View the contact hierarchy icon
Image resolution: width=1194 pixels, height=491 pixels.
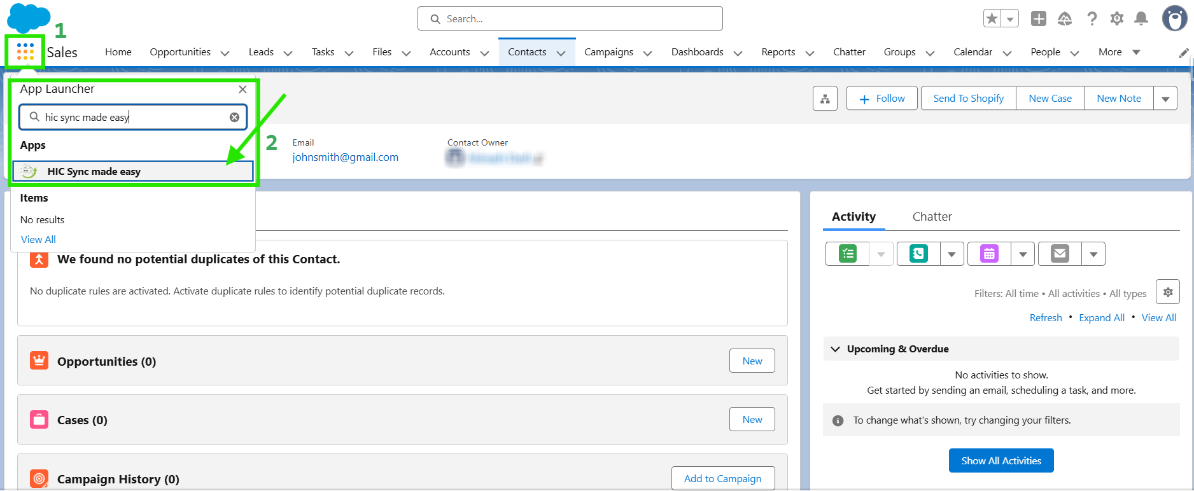pos(825,98)
